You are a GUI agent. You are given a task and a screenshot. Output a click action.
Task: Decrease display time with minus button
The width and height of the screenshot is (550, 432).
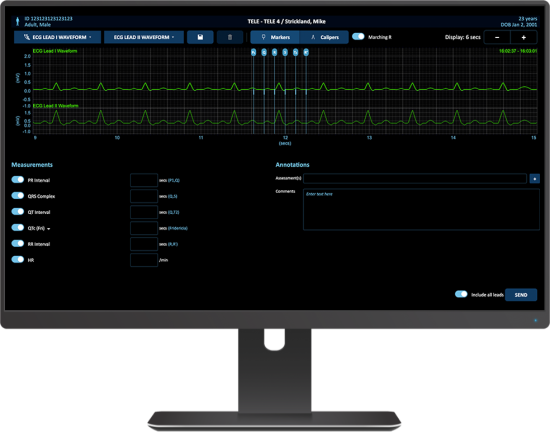(497, 37)
